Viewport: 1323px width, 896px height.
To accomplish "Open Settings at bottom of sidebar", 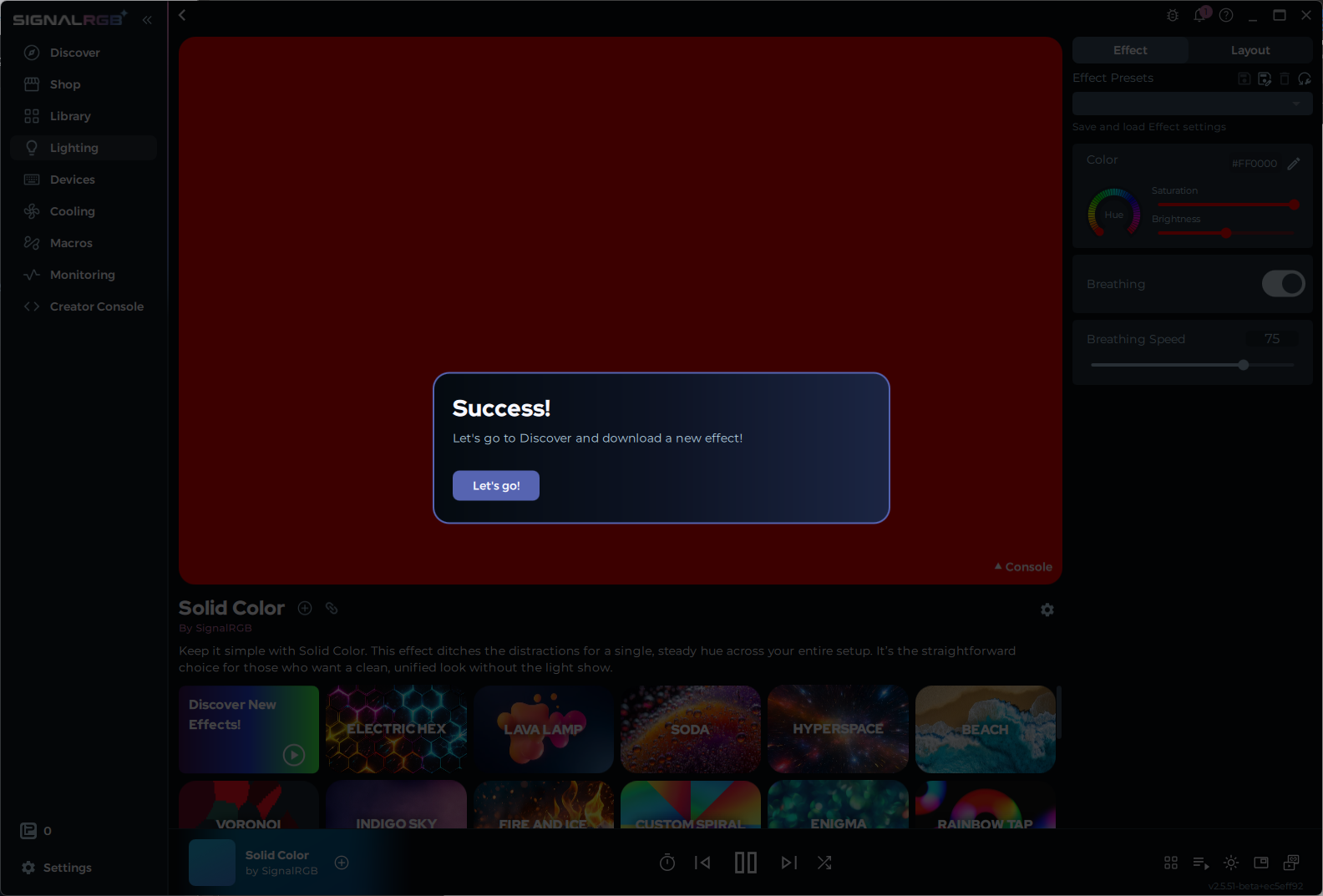I will [x=57, y=868].
